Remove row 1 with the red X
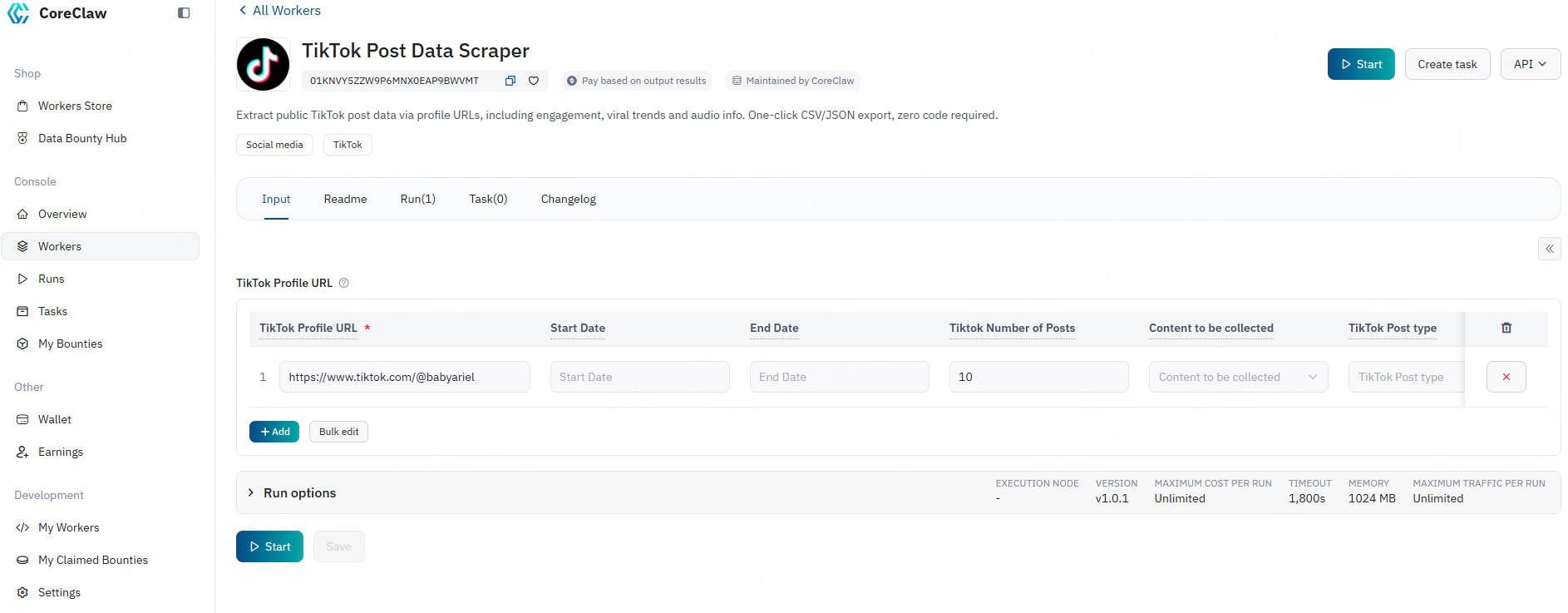Viewport: 1568px width, 613px height. (x=1506, y=377)
